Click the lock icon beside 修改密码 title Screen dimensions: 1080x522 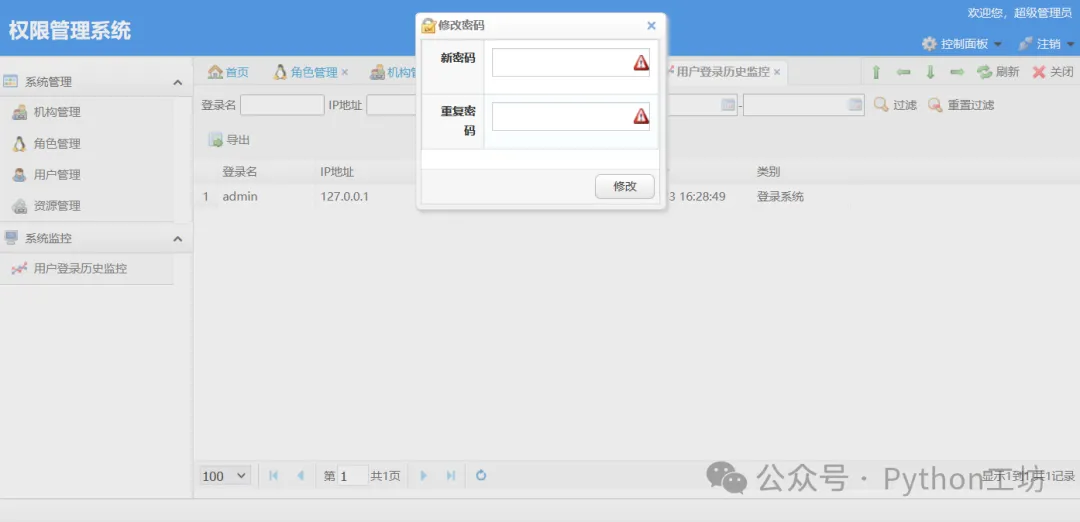tap(428, 25)
